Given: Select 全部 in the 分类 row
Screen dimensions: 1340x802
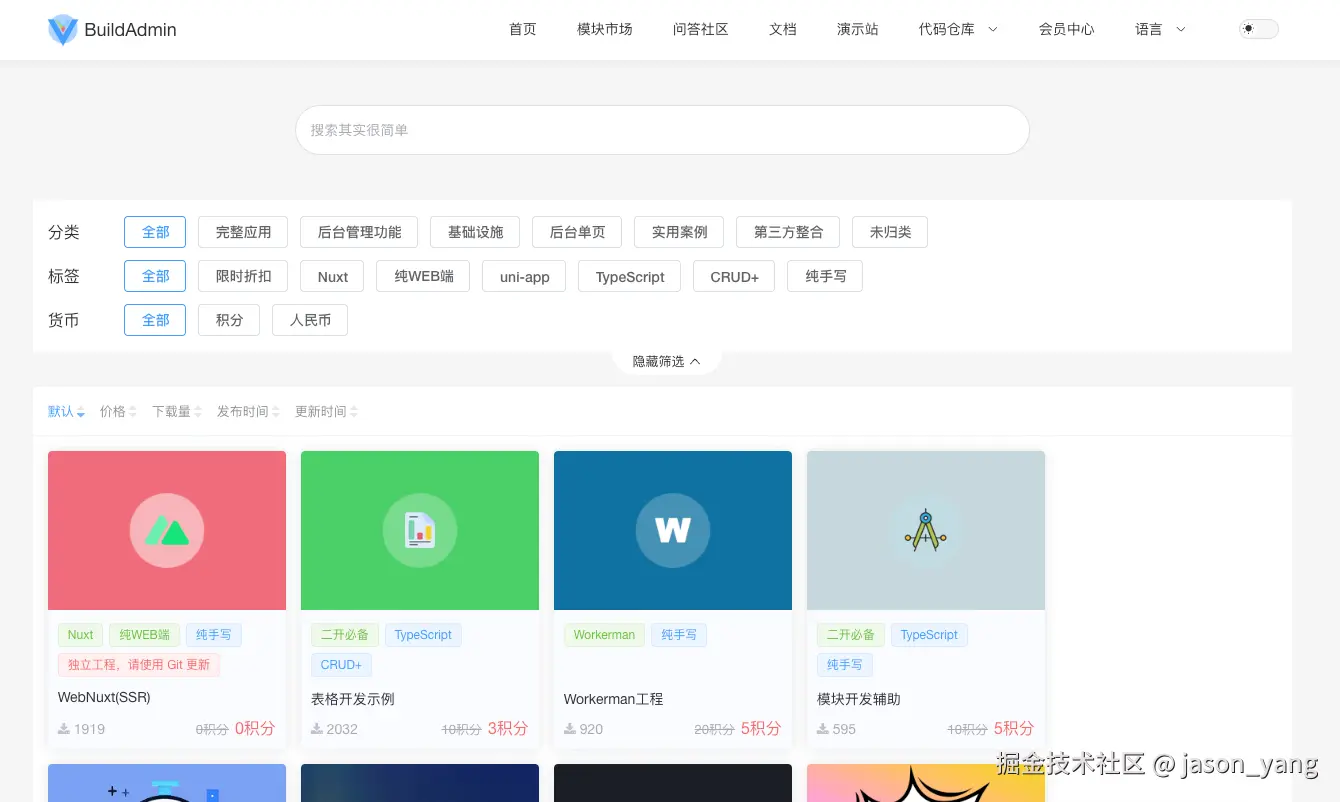Looking at the screenshot, I should click(155, 232).
